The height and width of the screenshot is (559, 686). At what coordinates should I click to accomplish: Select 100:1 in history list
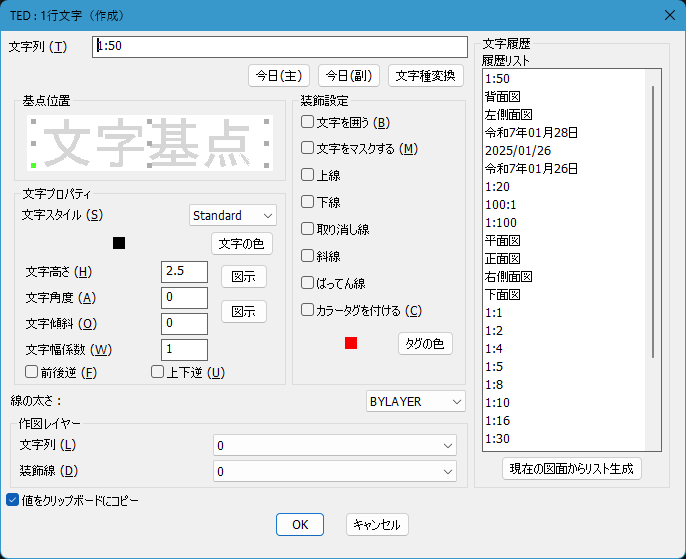[x=564, y=205]
